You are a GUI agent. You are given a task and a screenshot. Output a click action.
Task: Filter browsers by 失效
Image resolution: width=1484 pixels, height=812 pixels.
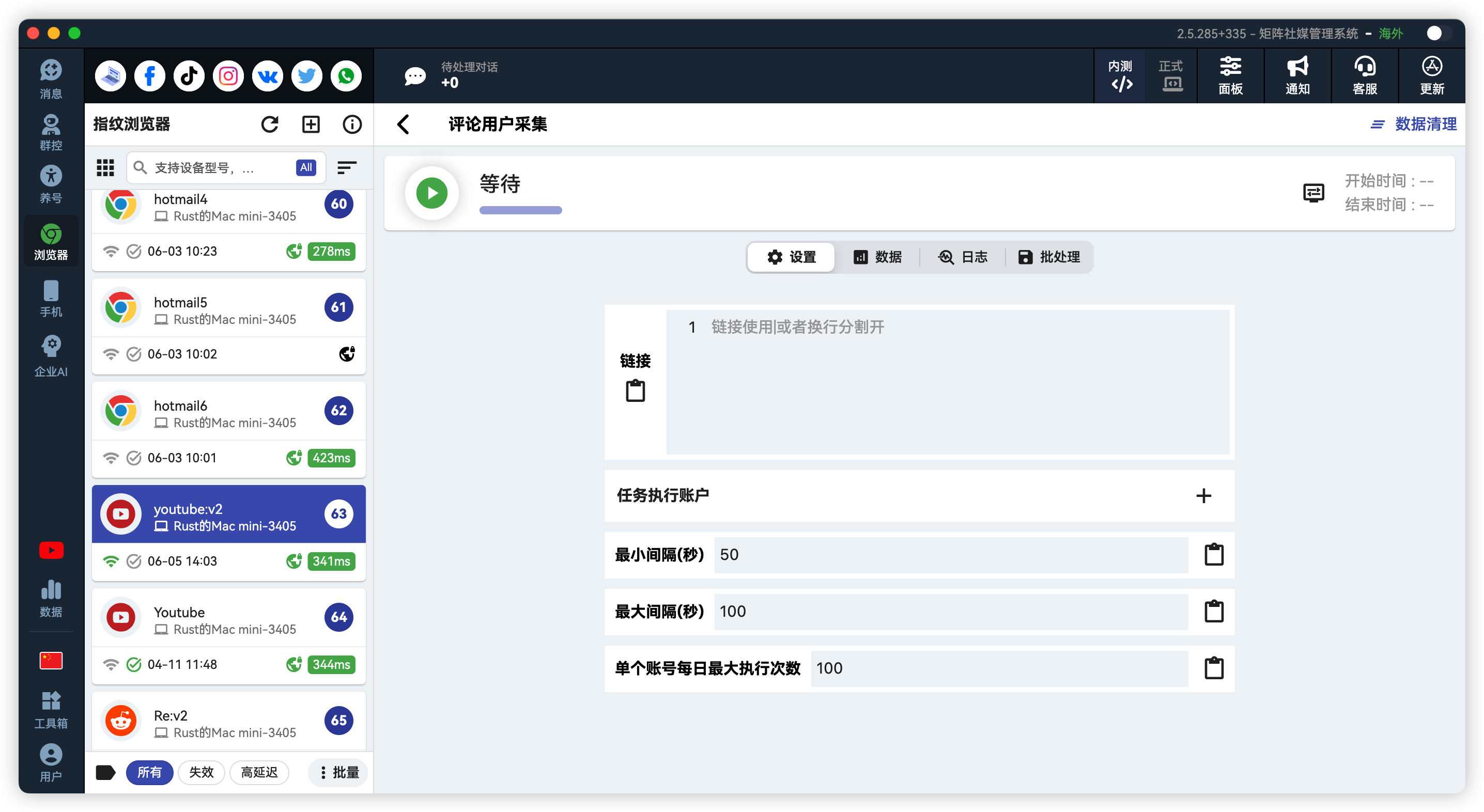(x=201, y=772)
